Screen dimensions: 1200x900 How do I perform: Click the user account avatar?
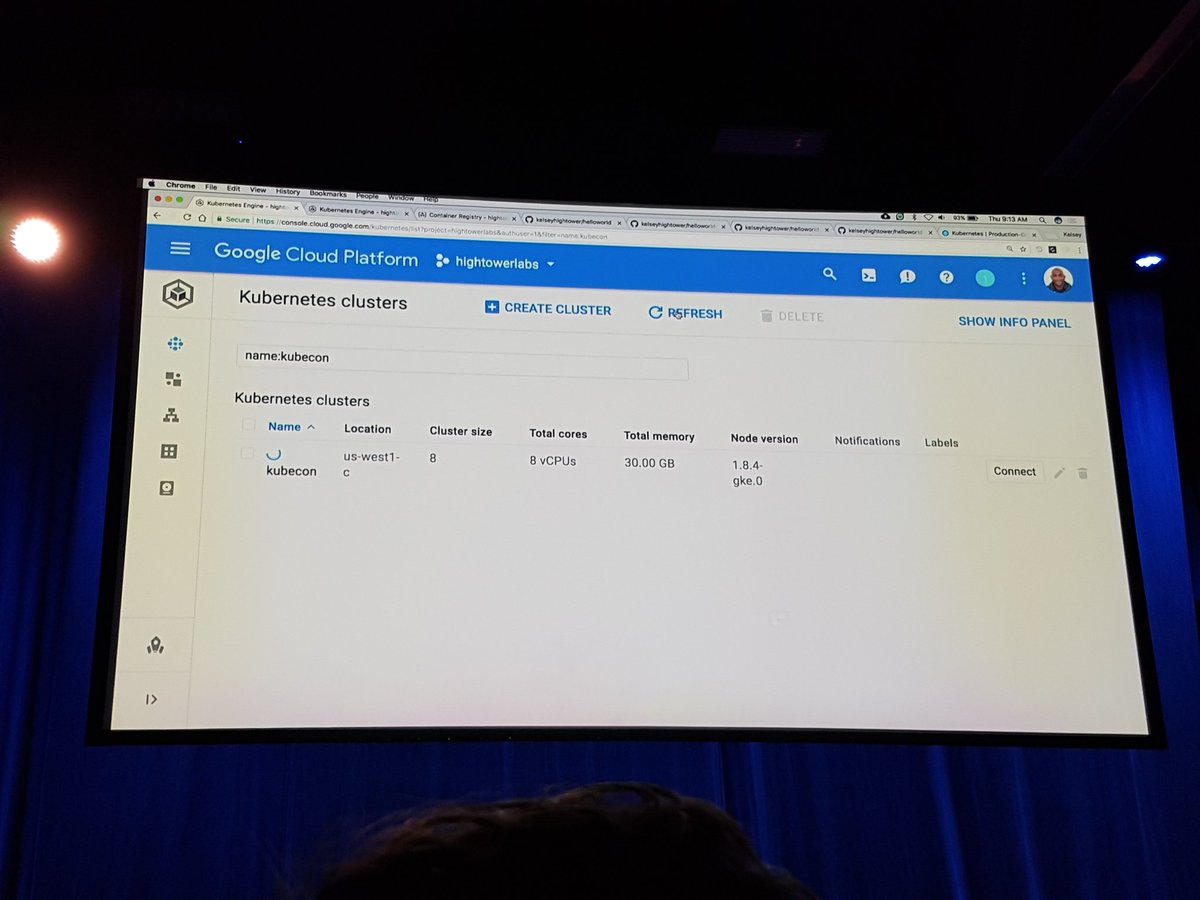coord(1058,279)
